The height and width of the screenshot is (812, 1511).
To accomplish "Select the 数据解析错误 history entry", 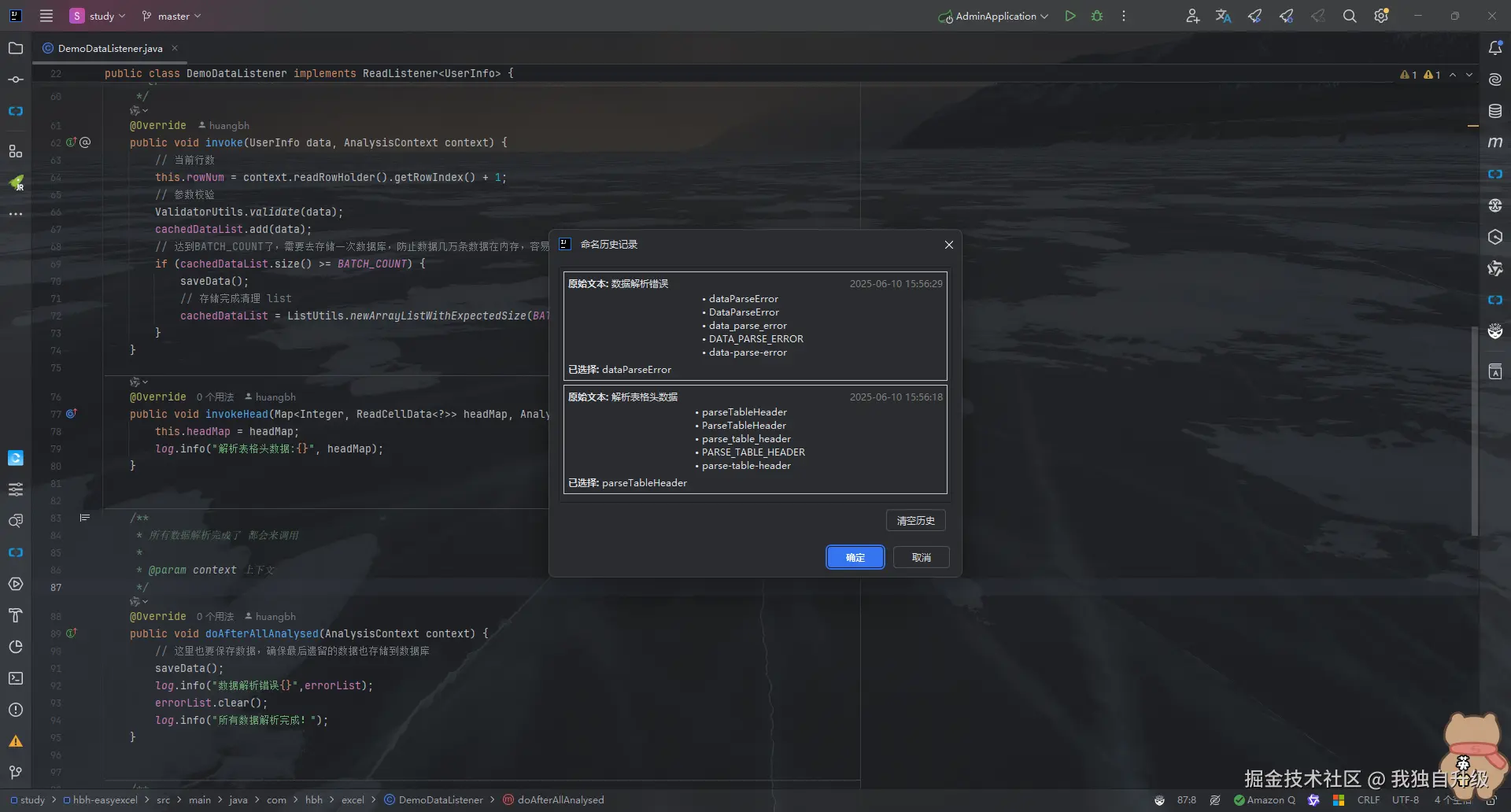I will pyautogui.click(x=755, y=326).
